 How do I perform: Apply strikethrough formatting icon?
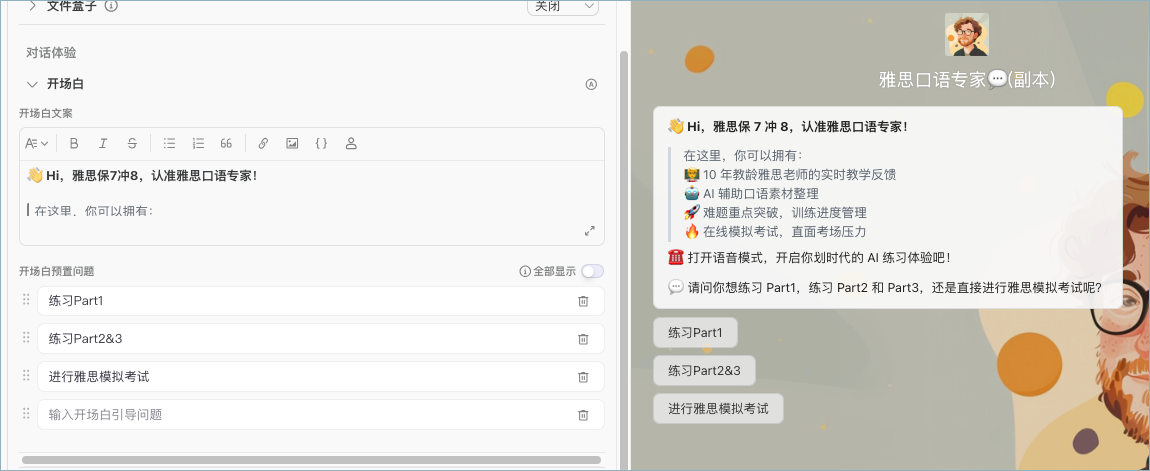(132, 144)
